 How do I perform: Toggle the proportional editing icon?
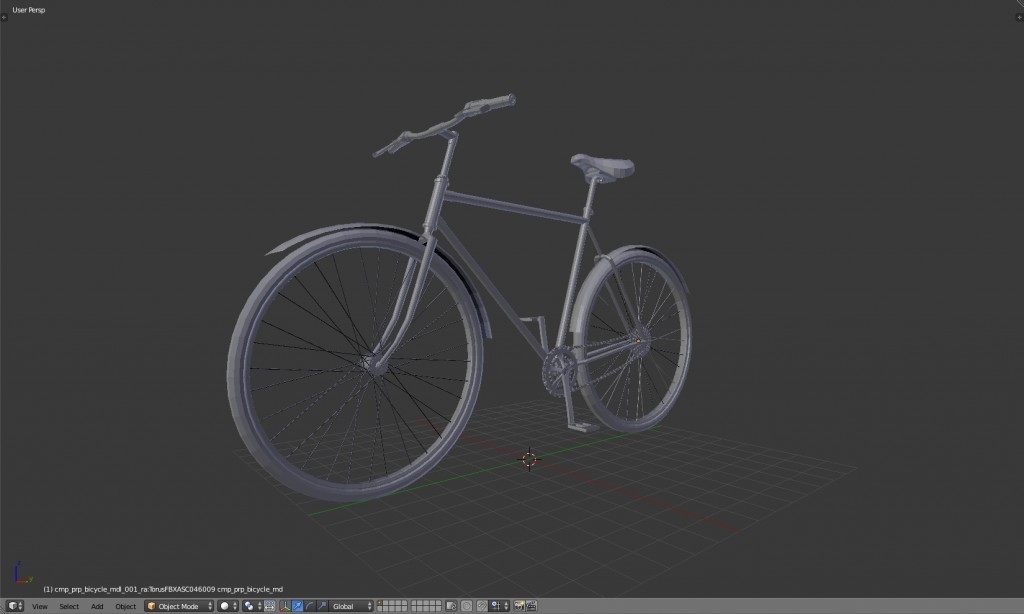(x=467, y=605)
